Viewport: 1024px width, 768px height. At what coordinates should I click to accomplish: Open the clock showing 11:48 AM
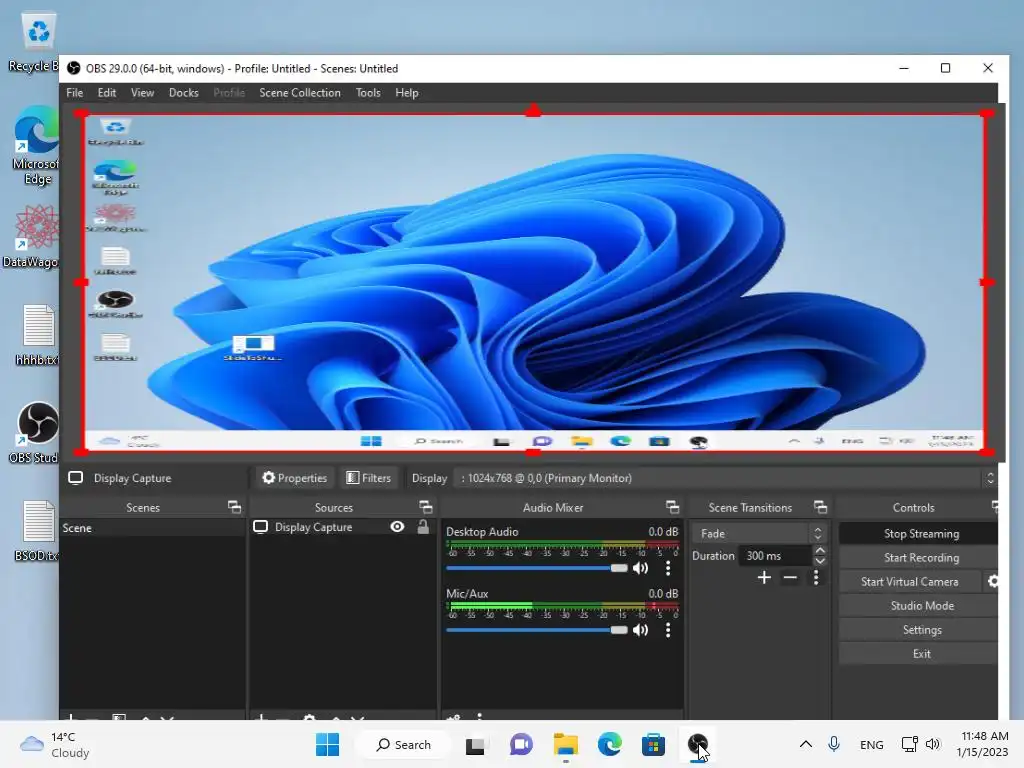[x=983, y=744]
